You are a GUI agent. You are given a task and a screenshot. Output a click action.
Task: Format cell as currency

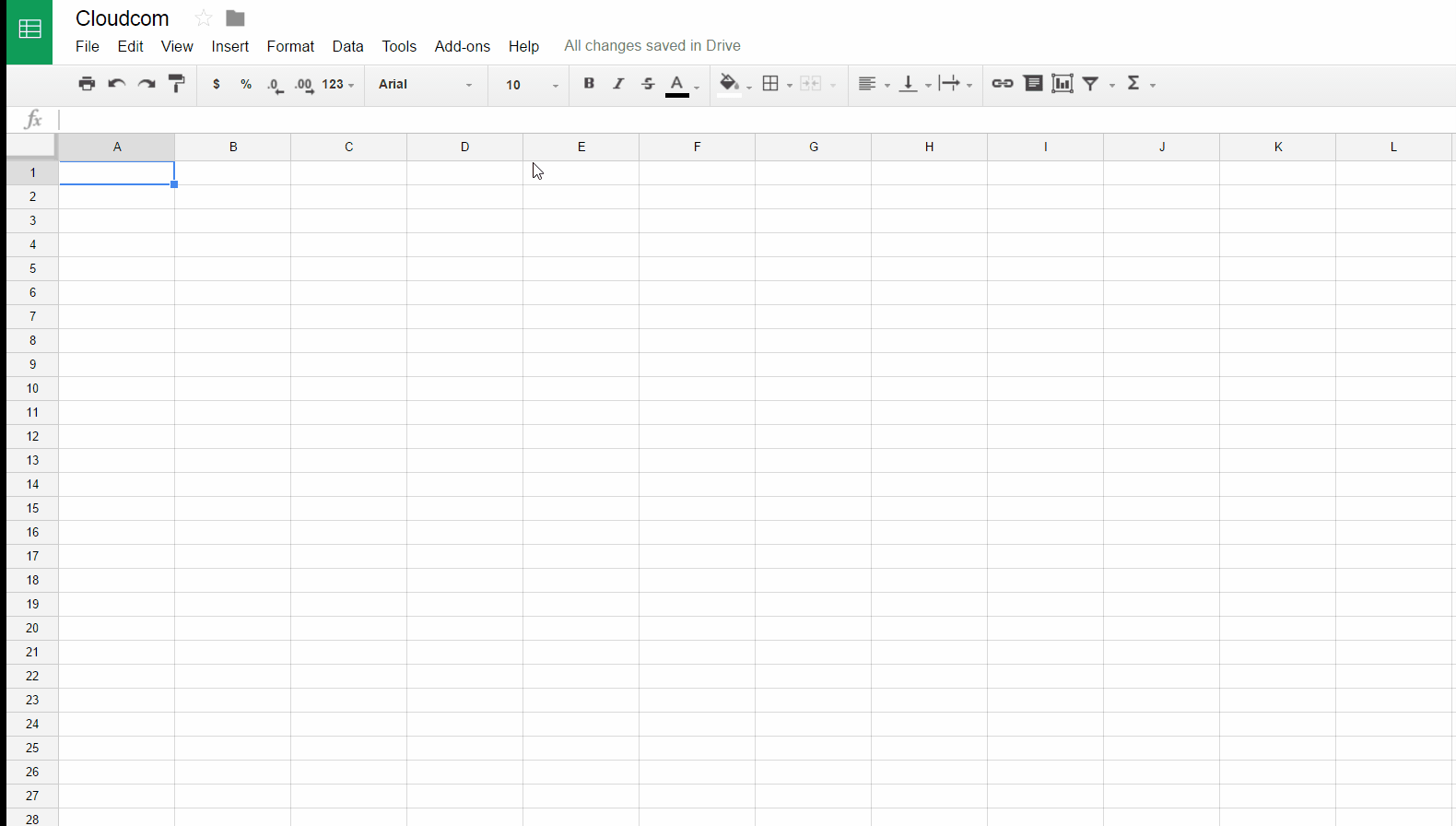point(217,84)
